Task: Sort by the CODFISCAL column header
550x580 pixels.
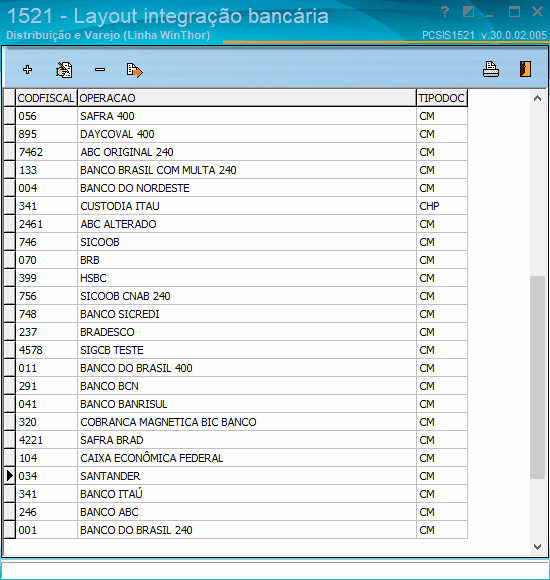Action: click(46, 98)
